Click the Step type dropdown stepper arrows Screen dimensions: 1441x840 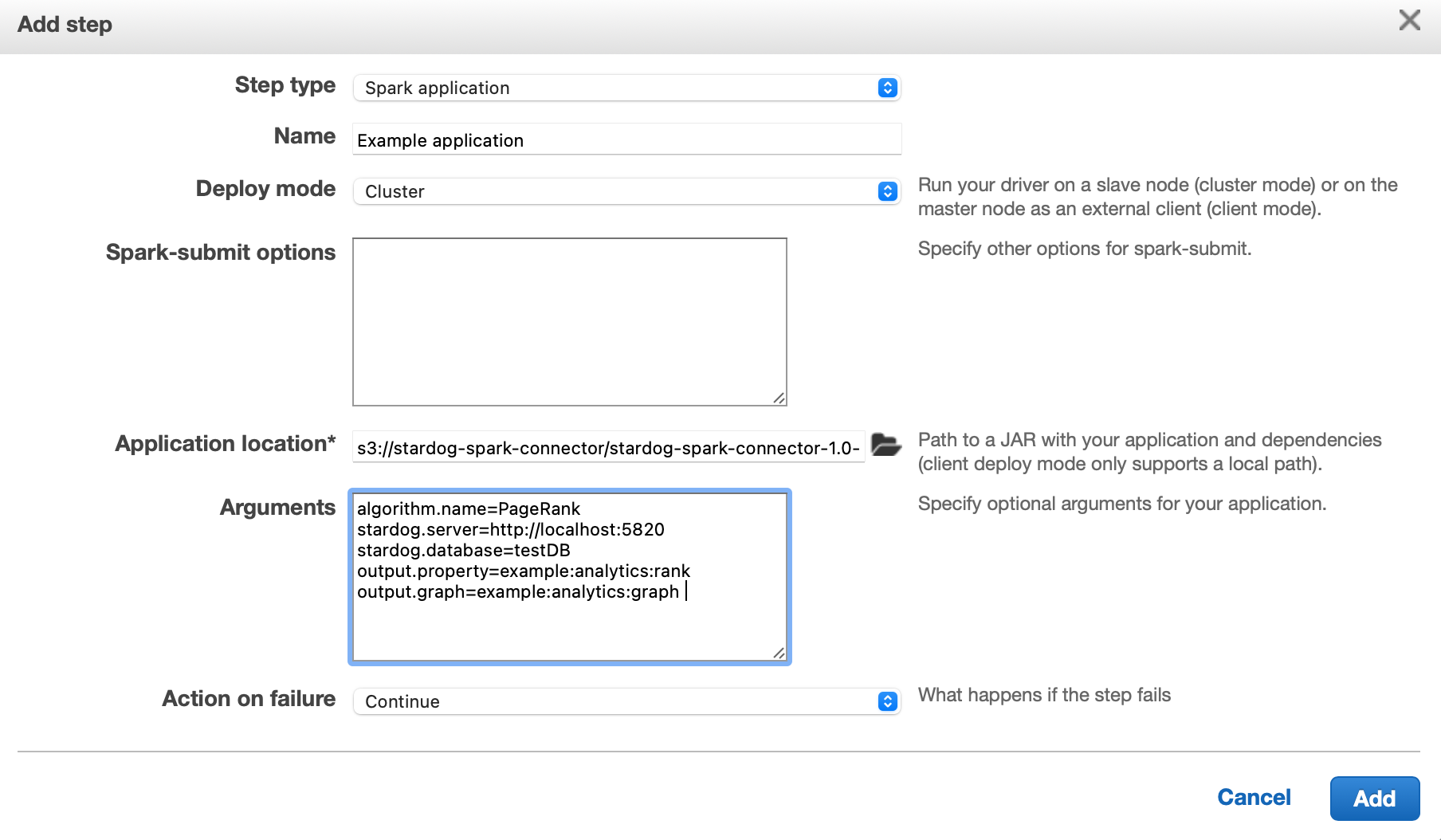(x=886, y=88)
